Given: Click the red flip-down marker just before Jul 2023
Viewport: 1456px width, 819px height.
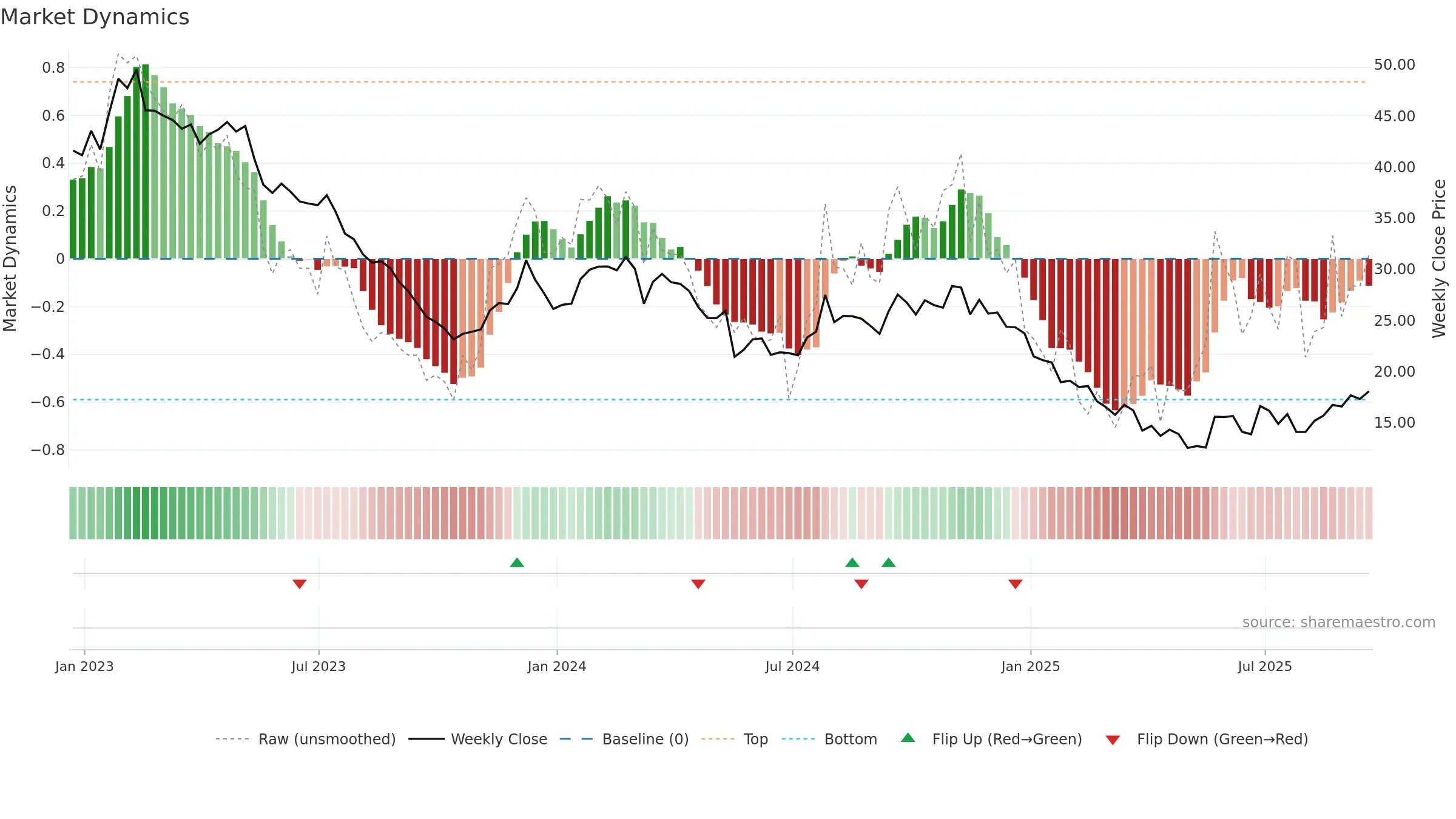Looking at the screenshot, I should pyautogui.click(x=300, y=584).
